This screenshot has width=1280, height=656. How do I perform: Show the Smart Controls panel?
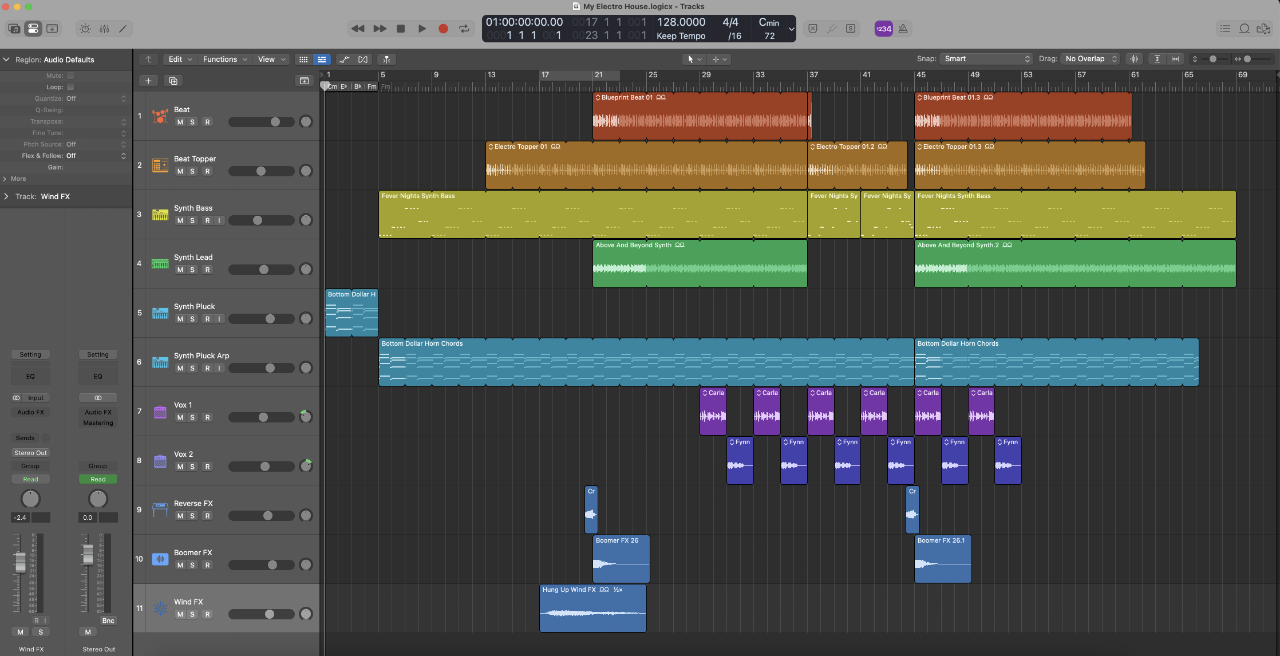click(83, 29)
